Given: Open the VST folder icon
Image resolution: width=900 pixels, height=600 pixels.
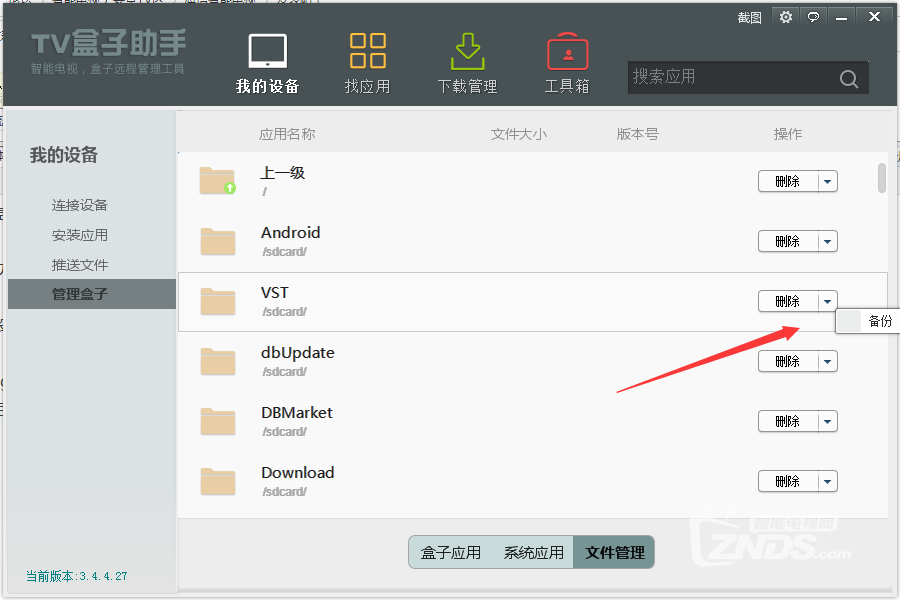Looking at the screenshot, I should [x=218, y=301].
